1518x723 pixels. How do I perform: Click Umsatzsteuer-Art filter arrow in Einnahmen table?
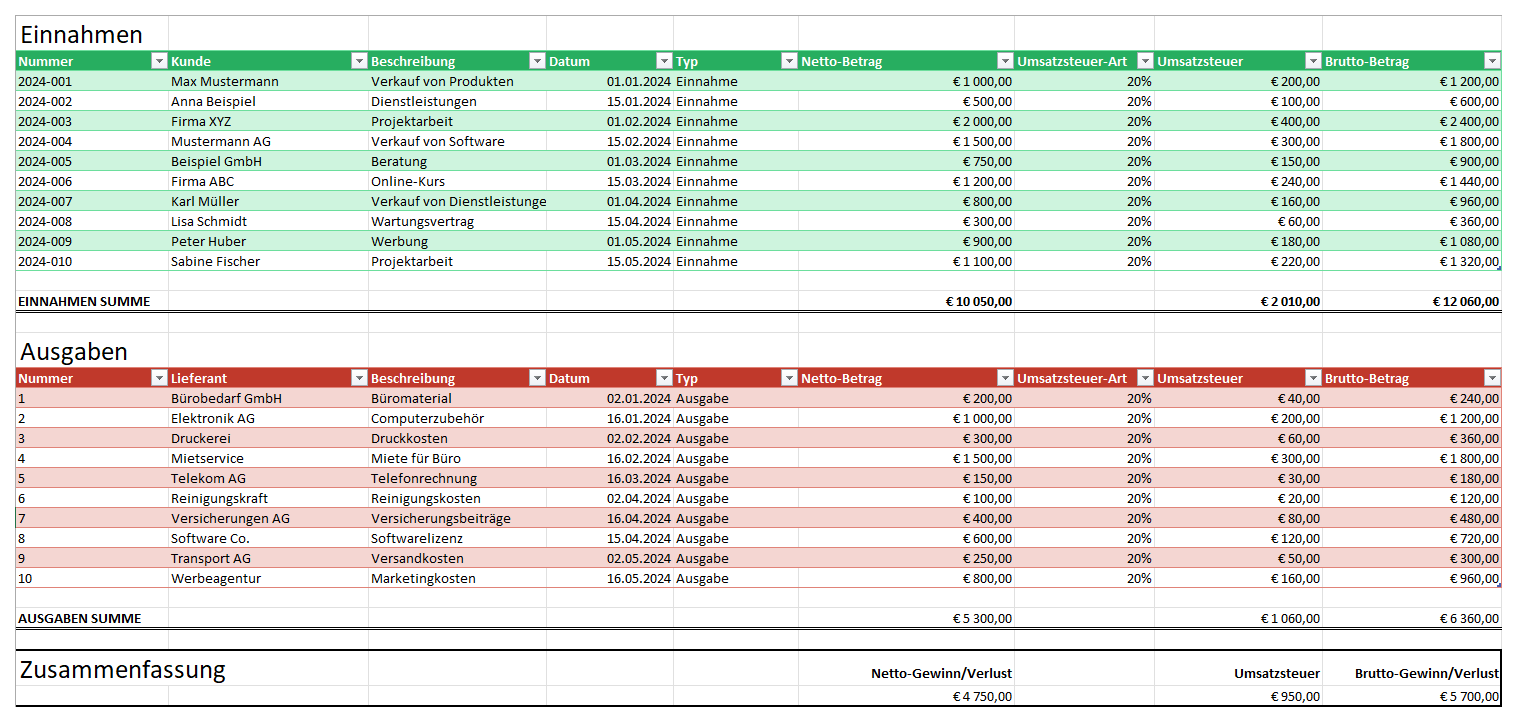1145,62
